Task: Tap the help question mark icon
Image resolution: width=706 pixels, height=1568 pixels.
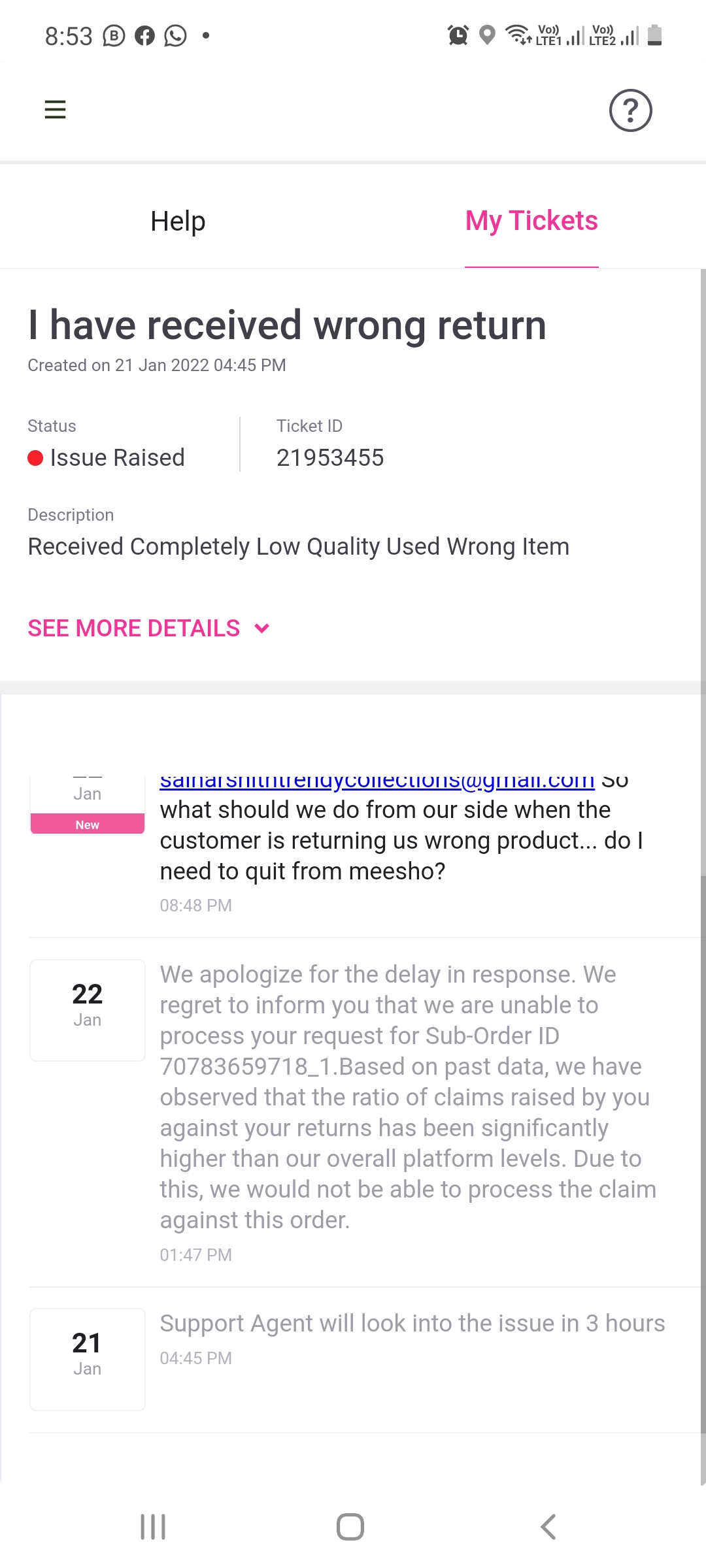Action: click(630, 110)
